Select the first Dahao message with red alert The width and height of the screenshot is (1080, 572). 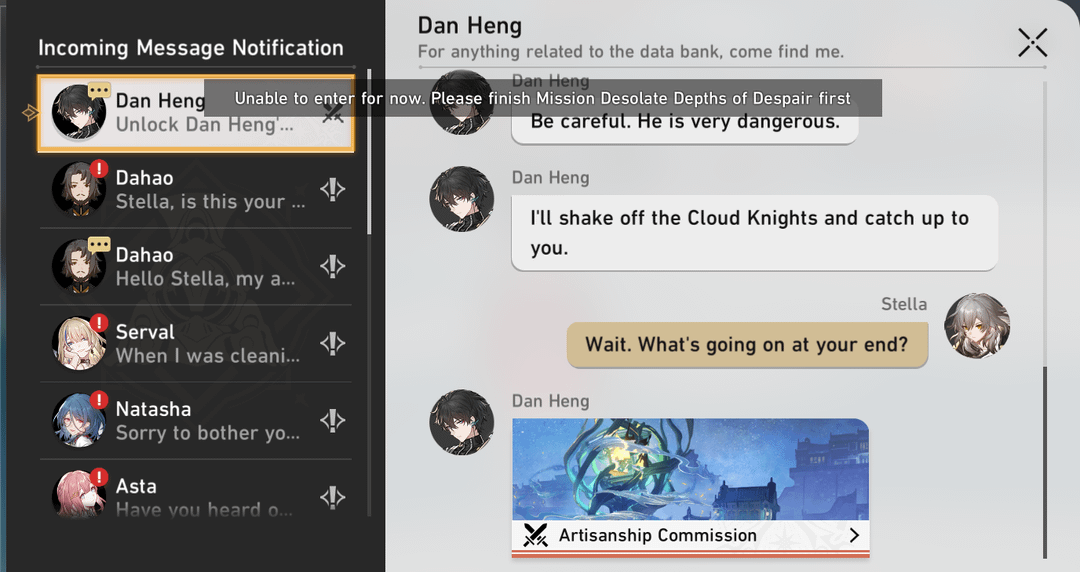(196, 190)
